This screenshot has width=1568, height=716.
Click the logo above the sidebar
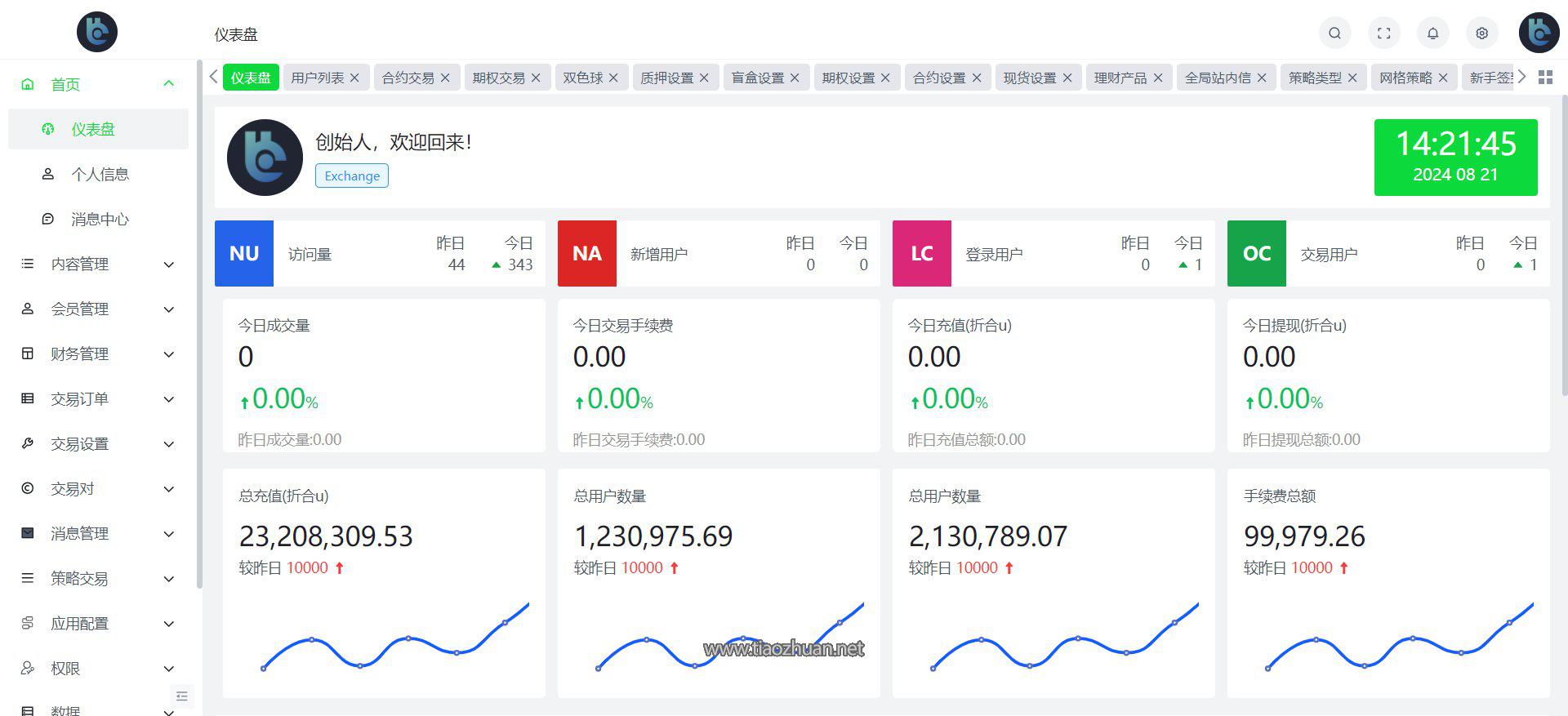coord(97,32)
